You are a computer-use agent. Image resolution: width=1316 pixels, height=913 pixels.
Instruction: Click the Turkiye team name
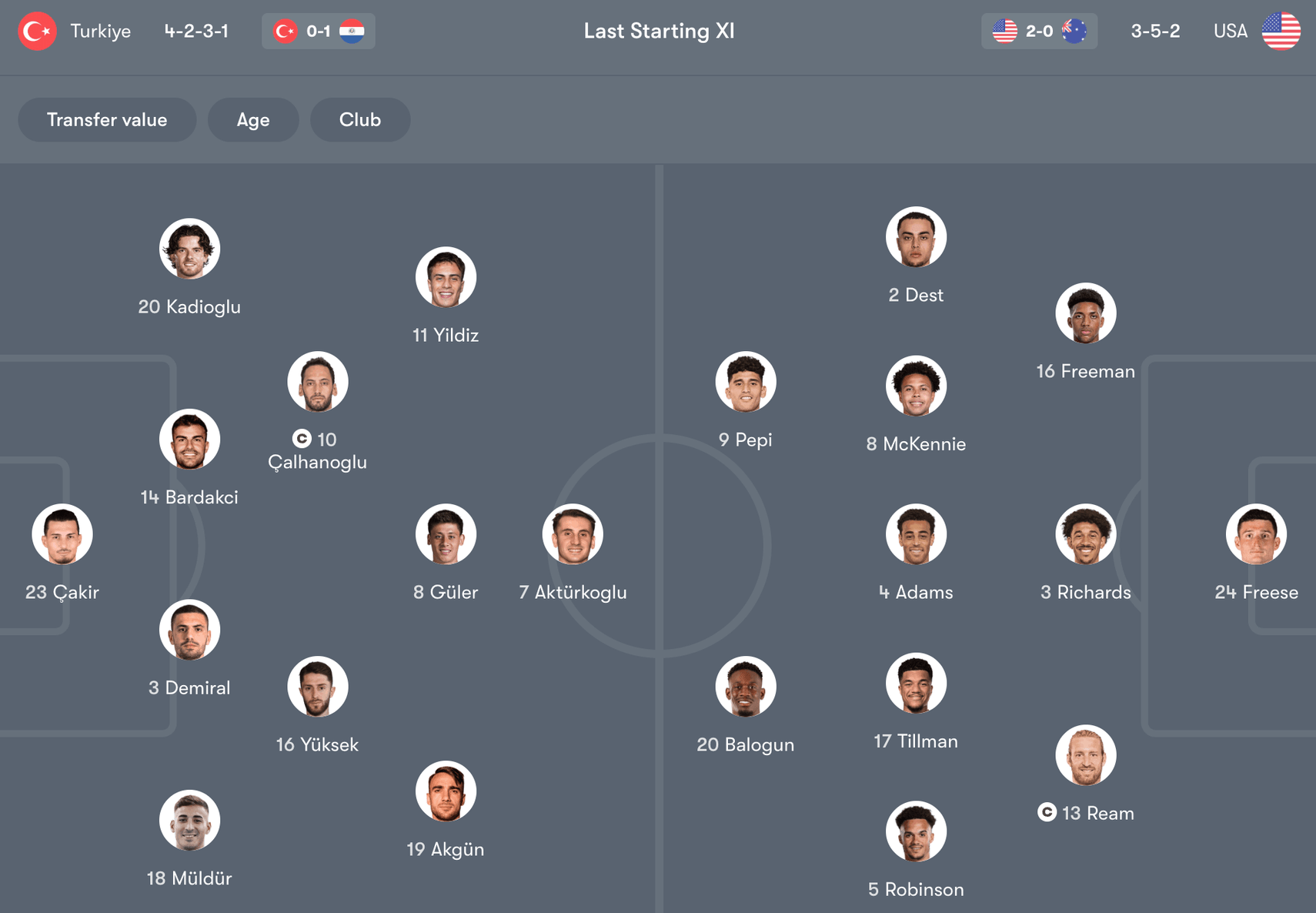[101, 32]
